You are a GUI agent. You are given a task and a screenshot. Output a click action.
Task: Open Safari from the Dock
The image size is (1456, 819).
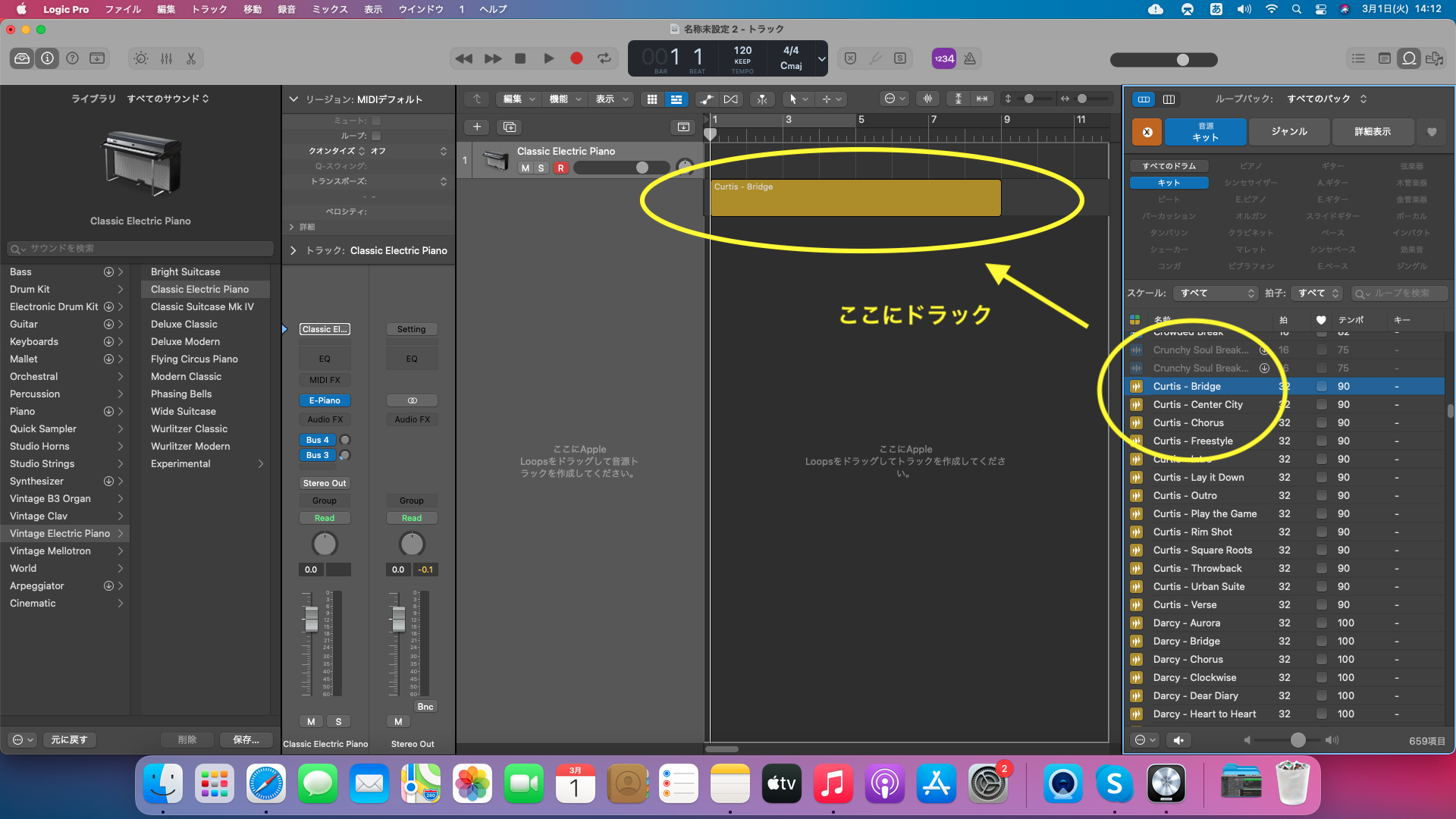tap(266, 784)
